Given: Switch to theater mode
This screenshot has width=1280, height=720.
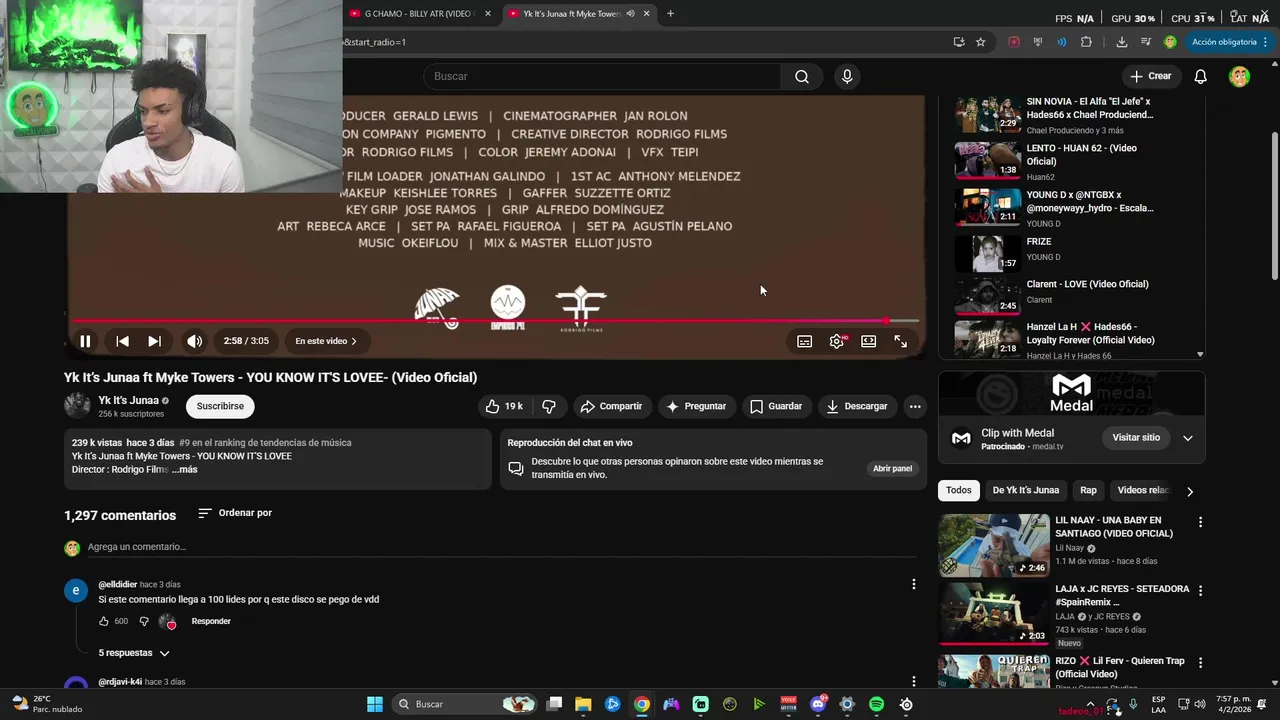Looking at the screenshot, I should [x=868, y=341].
